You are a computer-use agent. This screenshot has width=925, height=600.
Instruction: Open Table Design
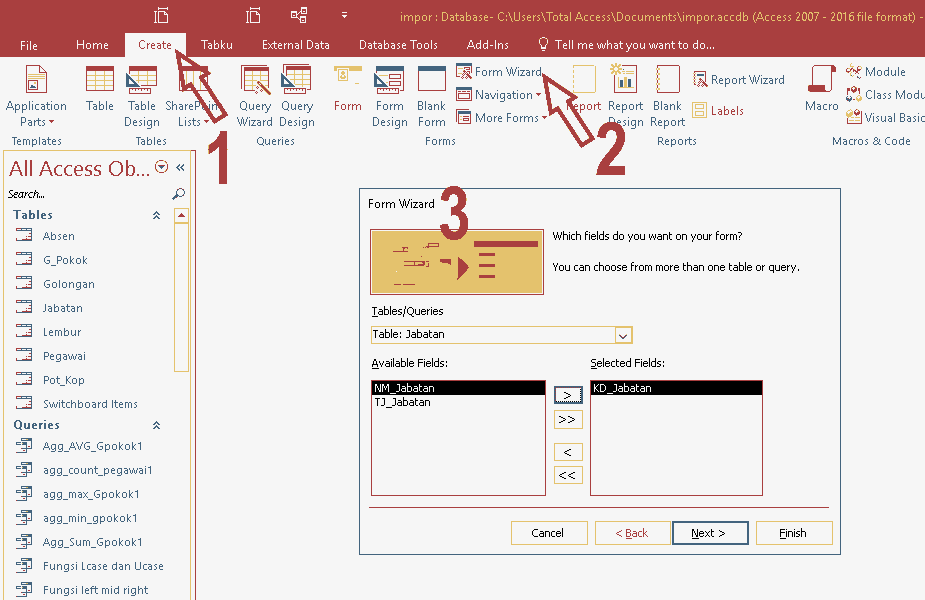(x=141, y=95)
